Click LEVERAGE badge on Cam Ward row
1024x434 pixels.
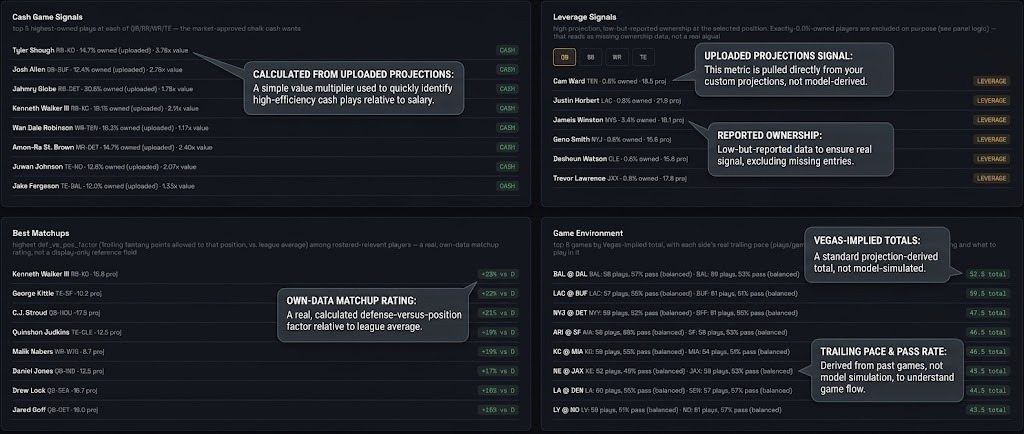click(x=991, y=81)
